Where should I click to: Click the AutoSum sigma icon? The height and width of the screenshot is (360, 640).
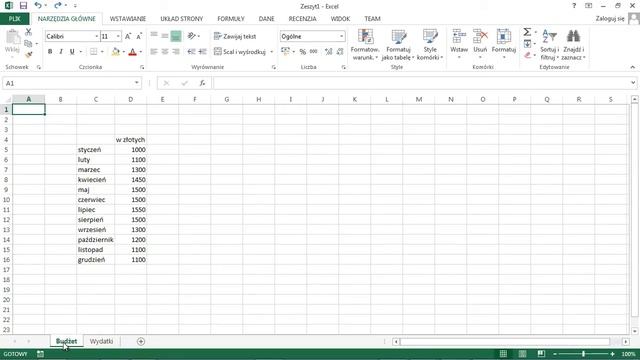(x=527, y=32)
